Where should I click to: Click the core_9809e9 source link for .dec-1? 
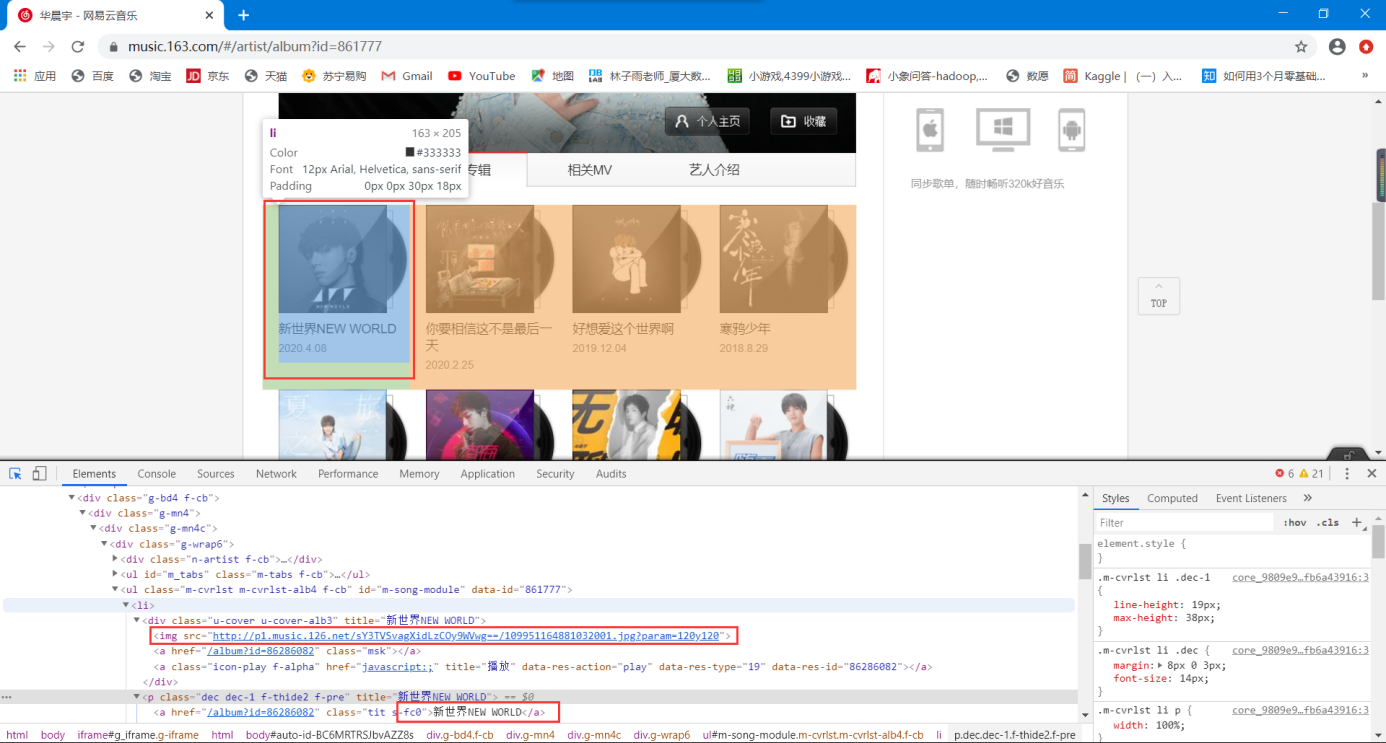[1299, 577]
